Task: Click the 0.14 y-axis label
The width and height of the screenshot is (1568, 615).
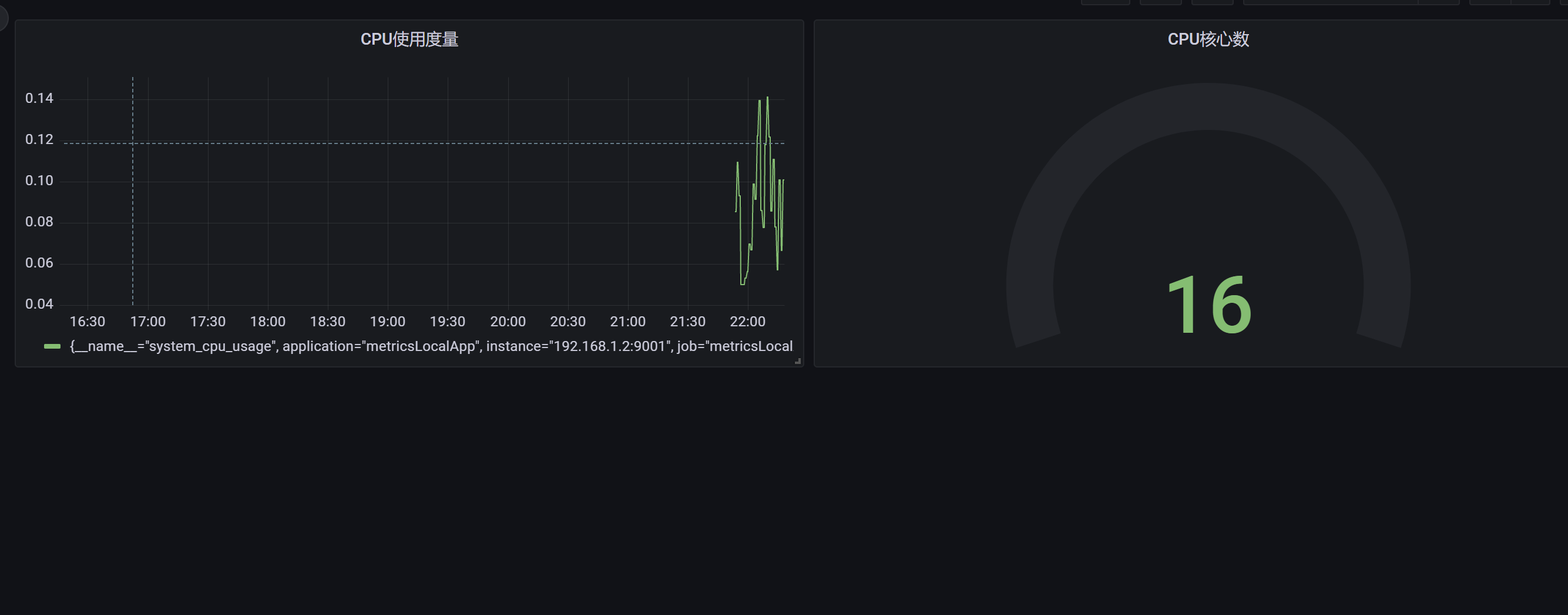Action: pyautogui.click(x=39, y=98)
